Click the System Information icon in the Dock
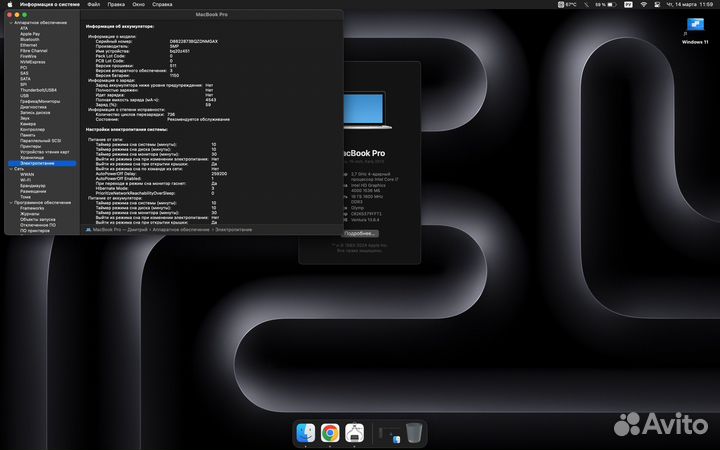Screen dimensions: 720x450 354,433
